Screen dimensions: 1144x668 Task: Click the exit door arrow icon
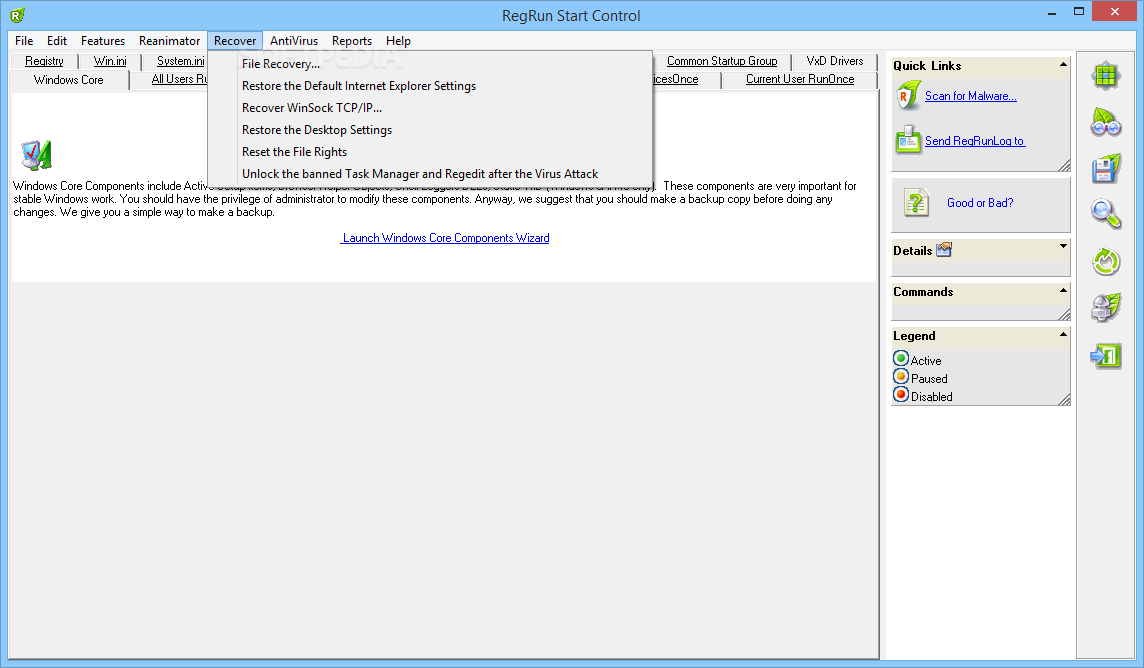click(1106, 356)
